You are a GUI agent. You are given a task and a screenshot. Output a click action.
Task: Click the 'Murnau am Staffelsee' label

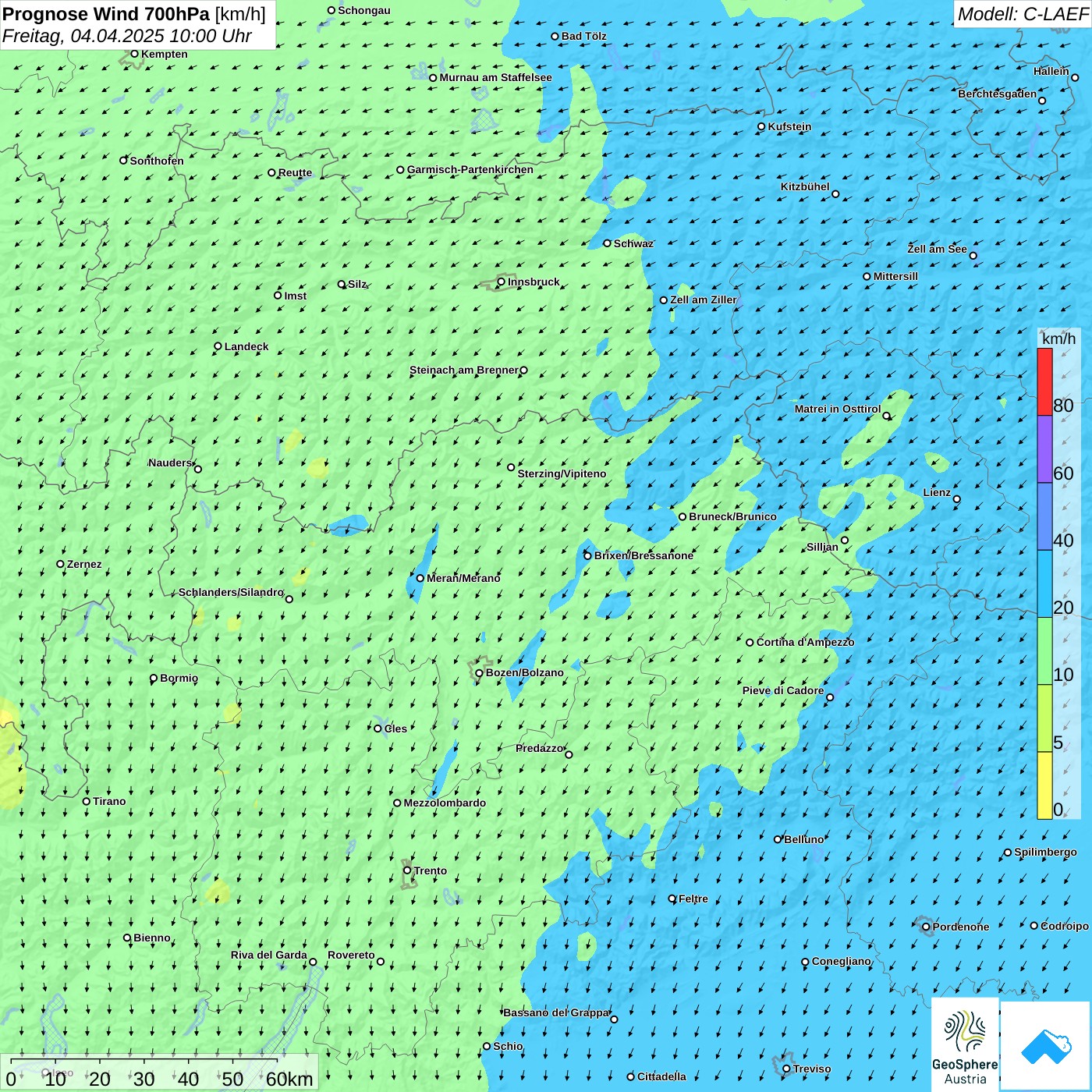(495, 77)
